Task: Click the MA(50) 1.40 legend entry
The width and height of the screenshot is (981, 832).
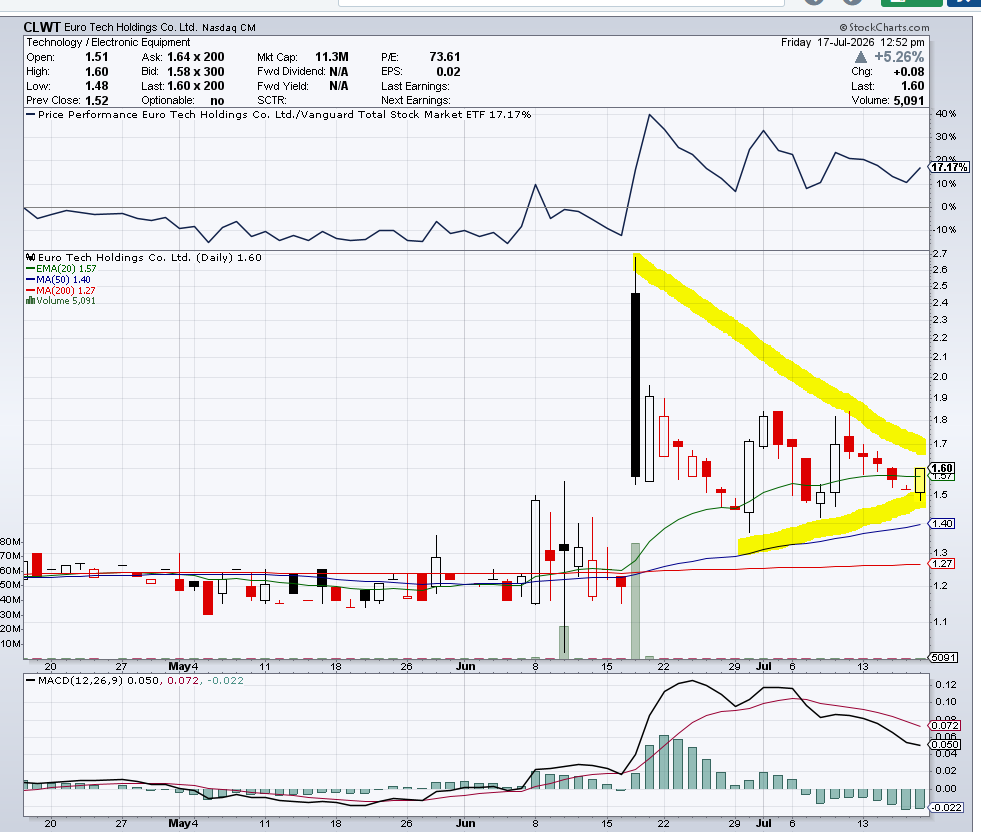Action: pyautogui.click(x=58, y=280)
